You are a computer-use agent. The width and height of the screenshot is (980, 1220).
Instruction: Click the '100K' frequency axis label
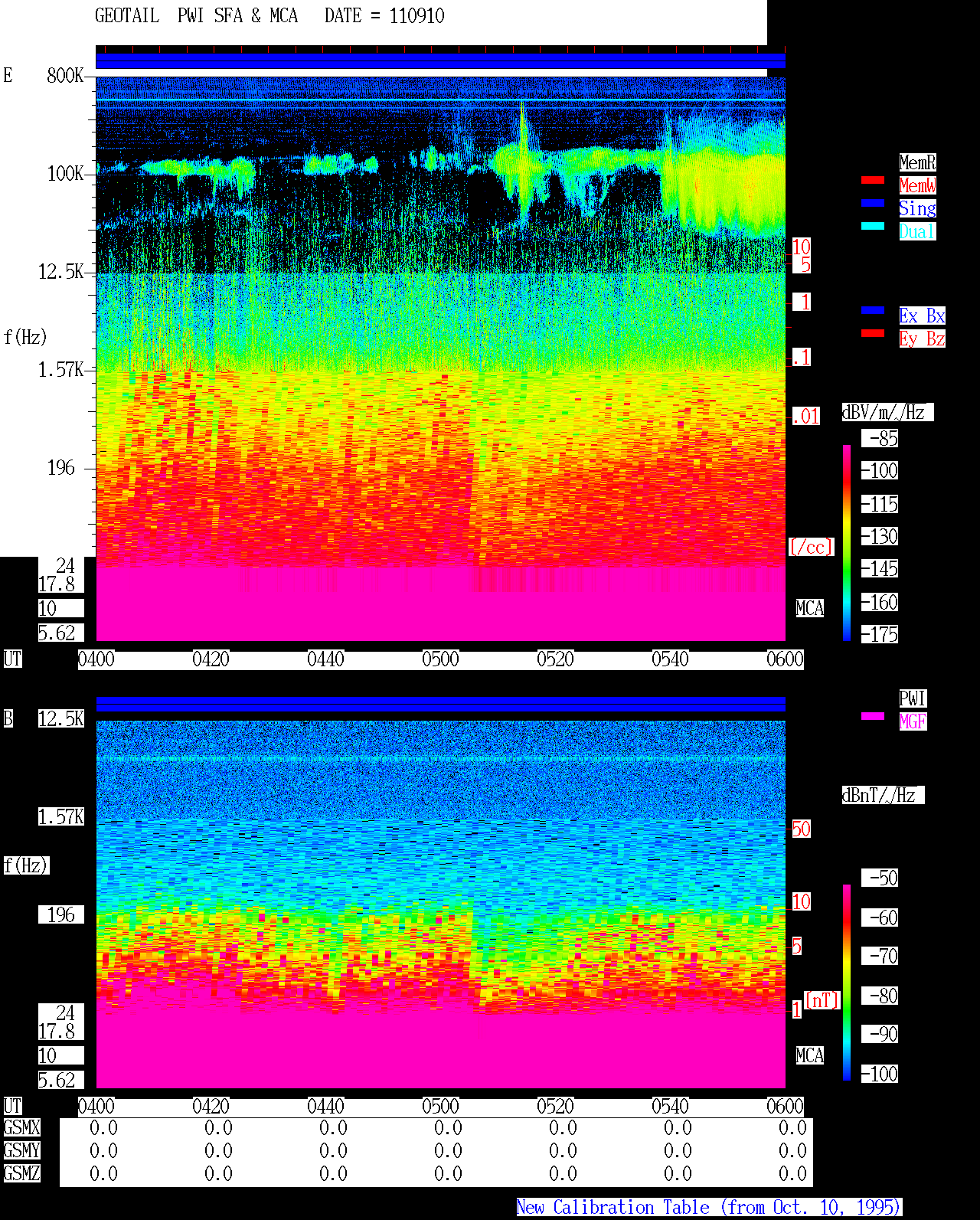tap(65, 173)
